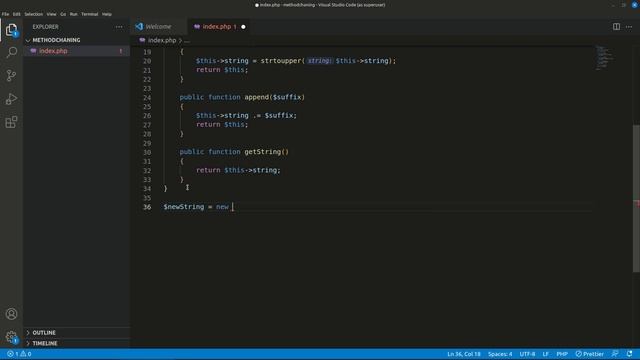Open the Terminal menu
This screenshot has height=360, width=640.
click(89, 14)
